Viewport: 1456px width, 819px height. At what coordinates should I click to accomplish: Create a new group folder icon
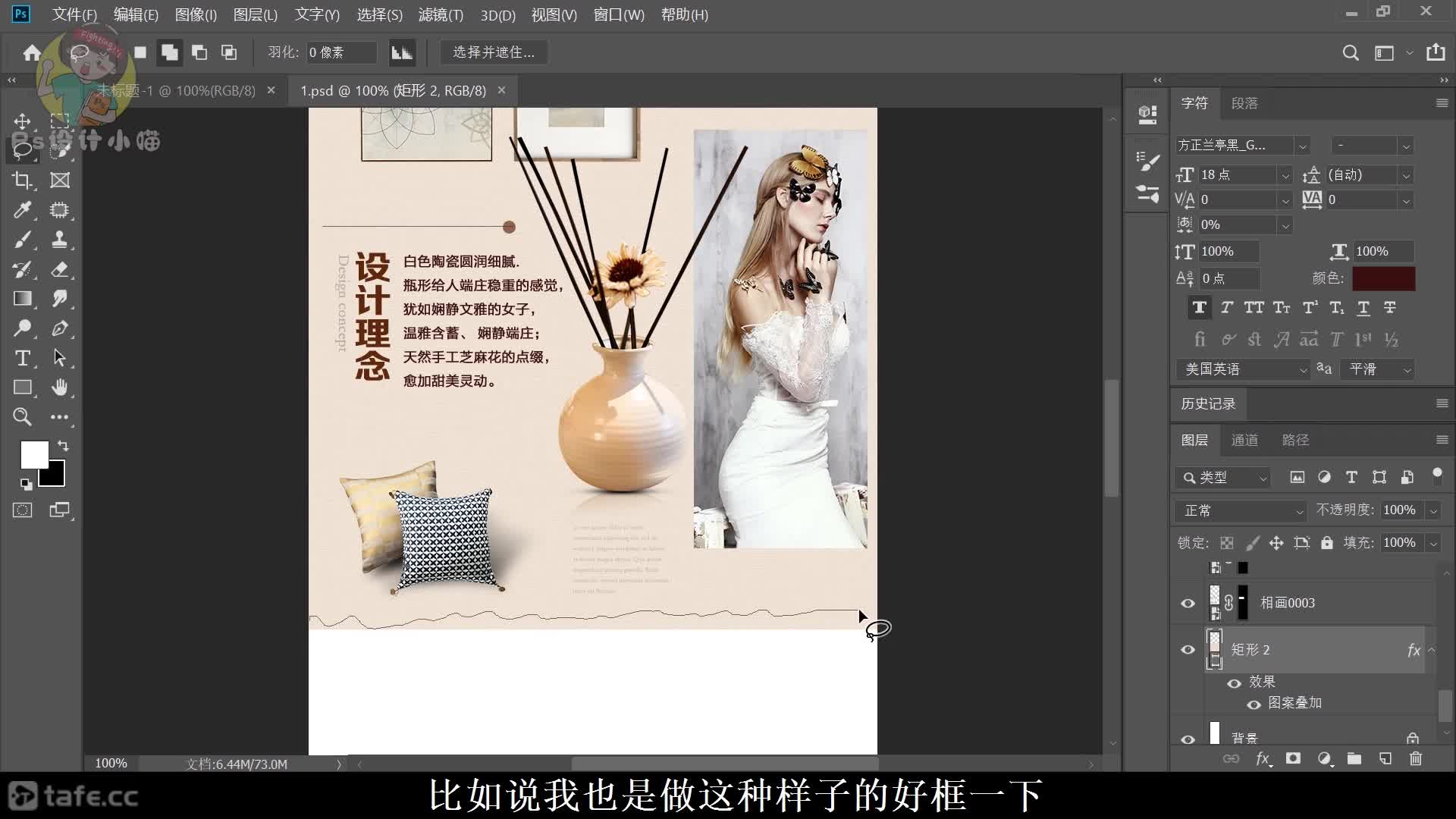pyautogui.click(x=1354, y=758)
